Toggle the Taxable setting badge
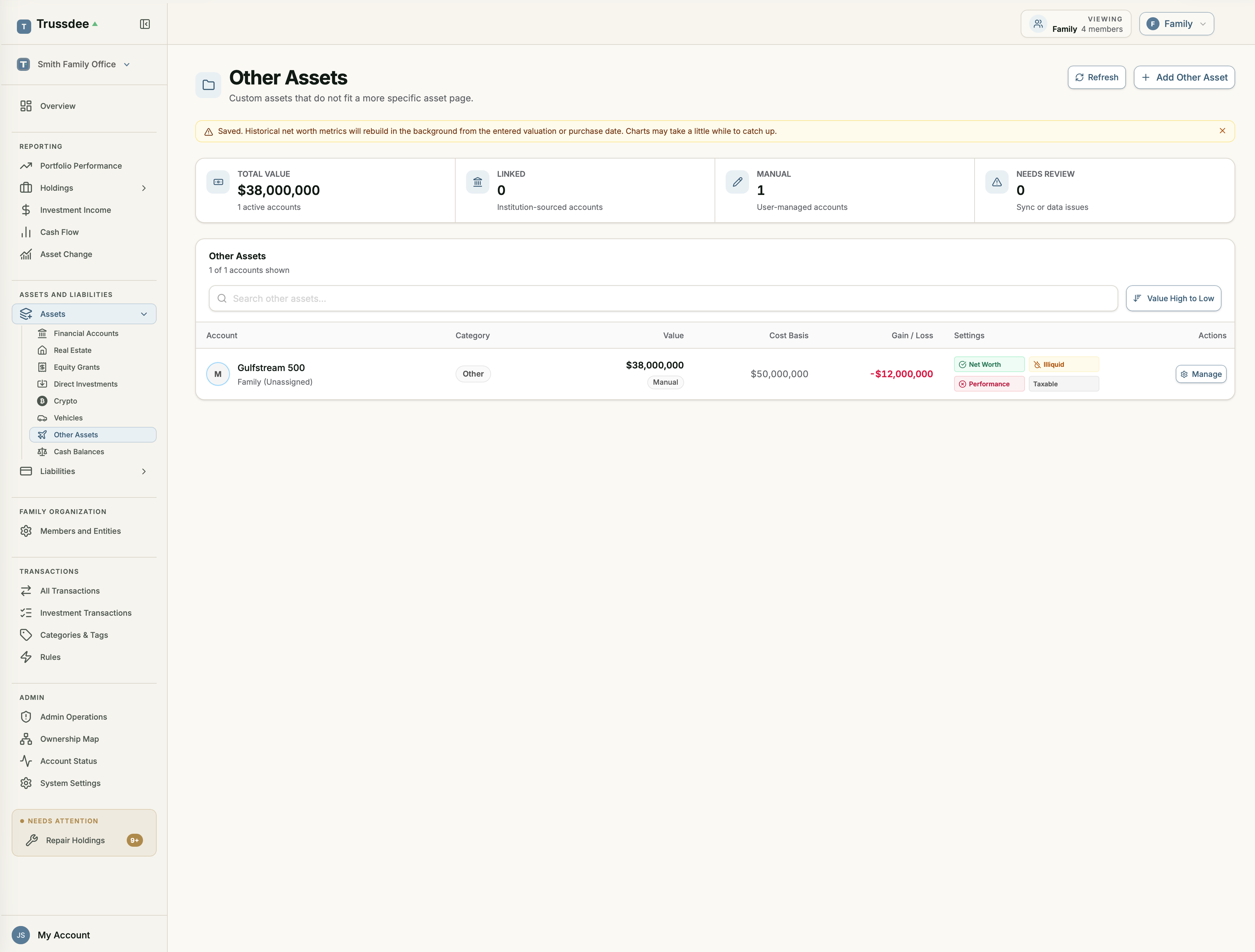The image size is (1255, 952). (1064, 384)
